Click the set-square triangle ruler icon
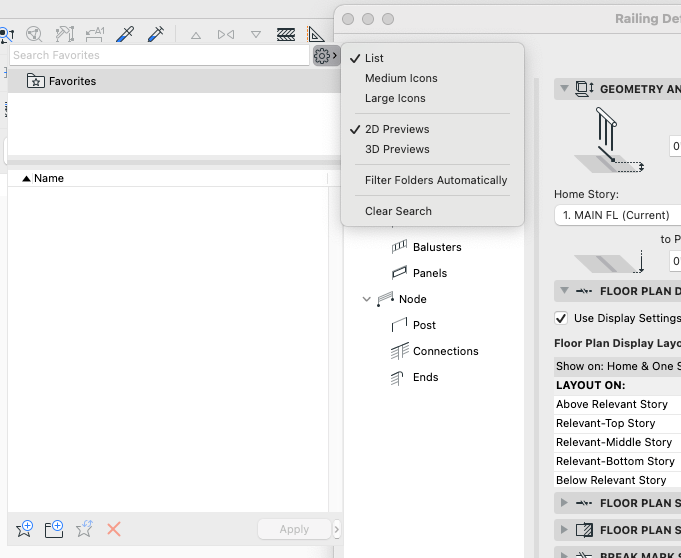Viewport: 681px width, 558px height. tap(316, 34)
